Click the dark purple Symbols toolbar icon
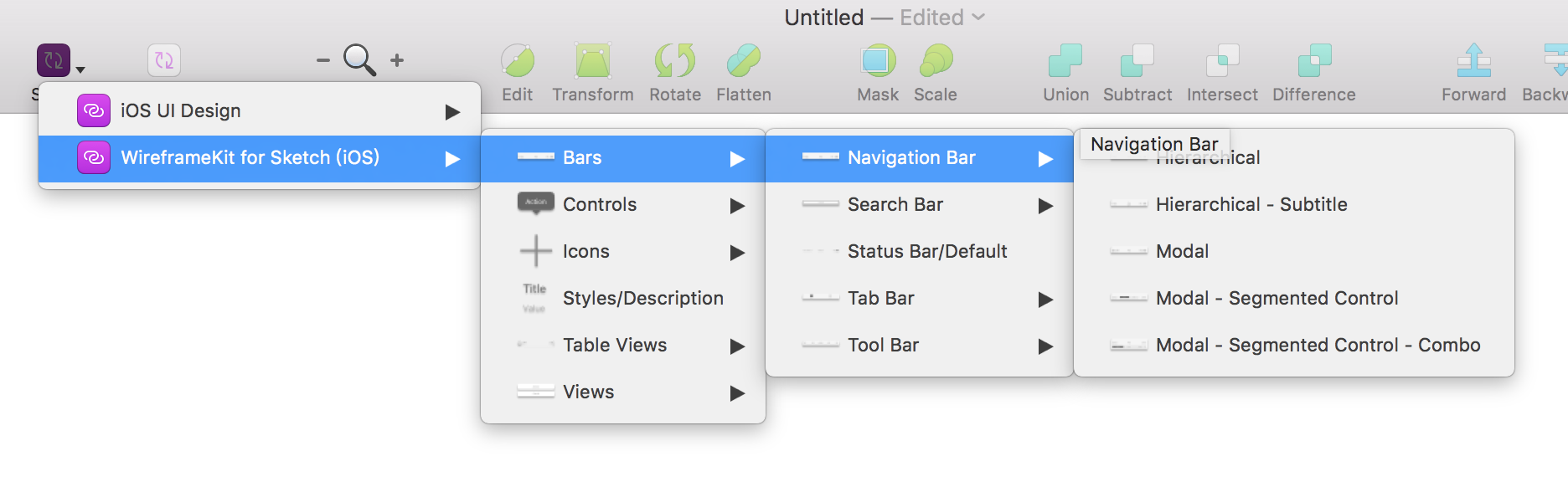1568x482 pixels. [54, 60]
